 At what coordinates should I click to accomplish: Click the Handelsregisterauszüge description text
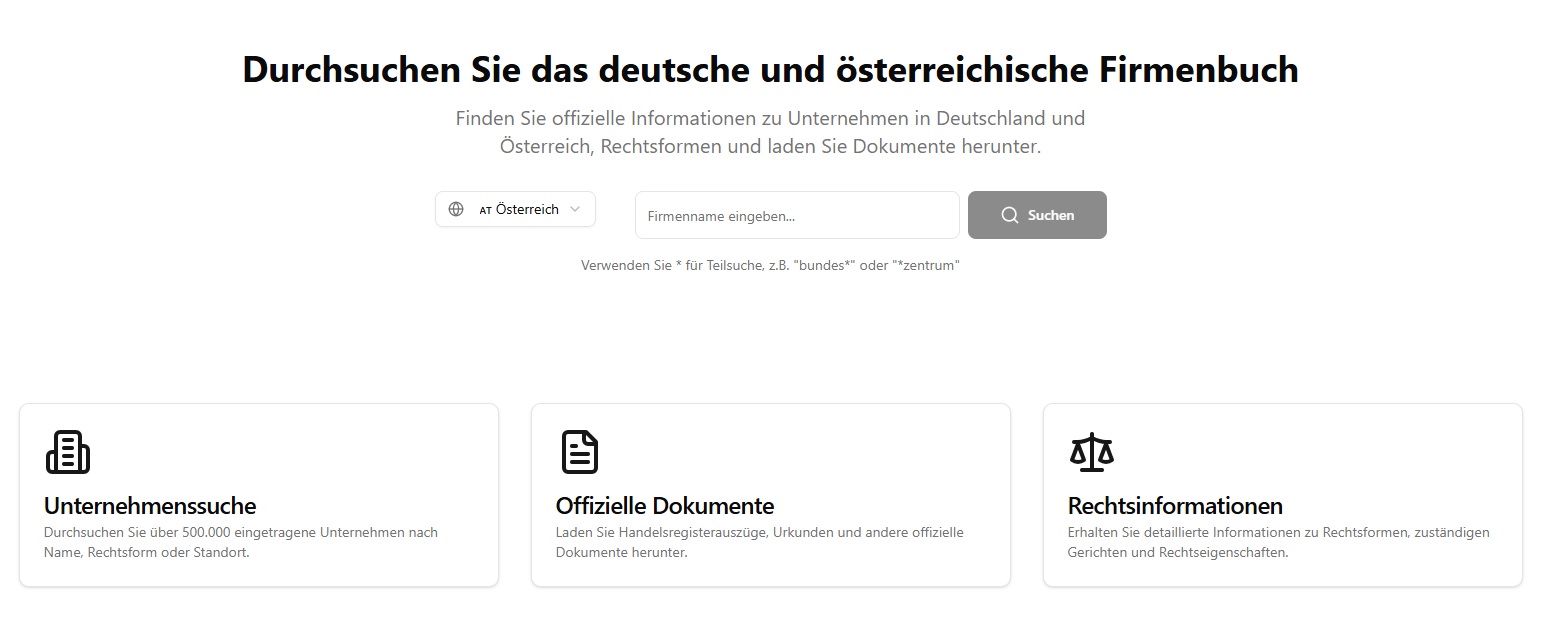(x=759, y=542)
